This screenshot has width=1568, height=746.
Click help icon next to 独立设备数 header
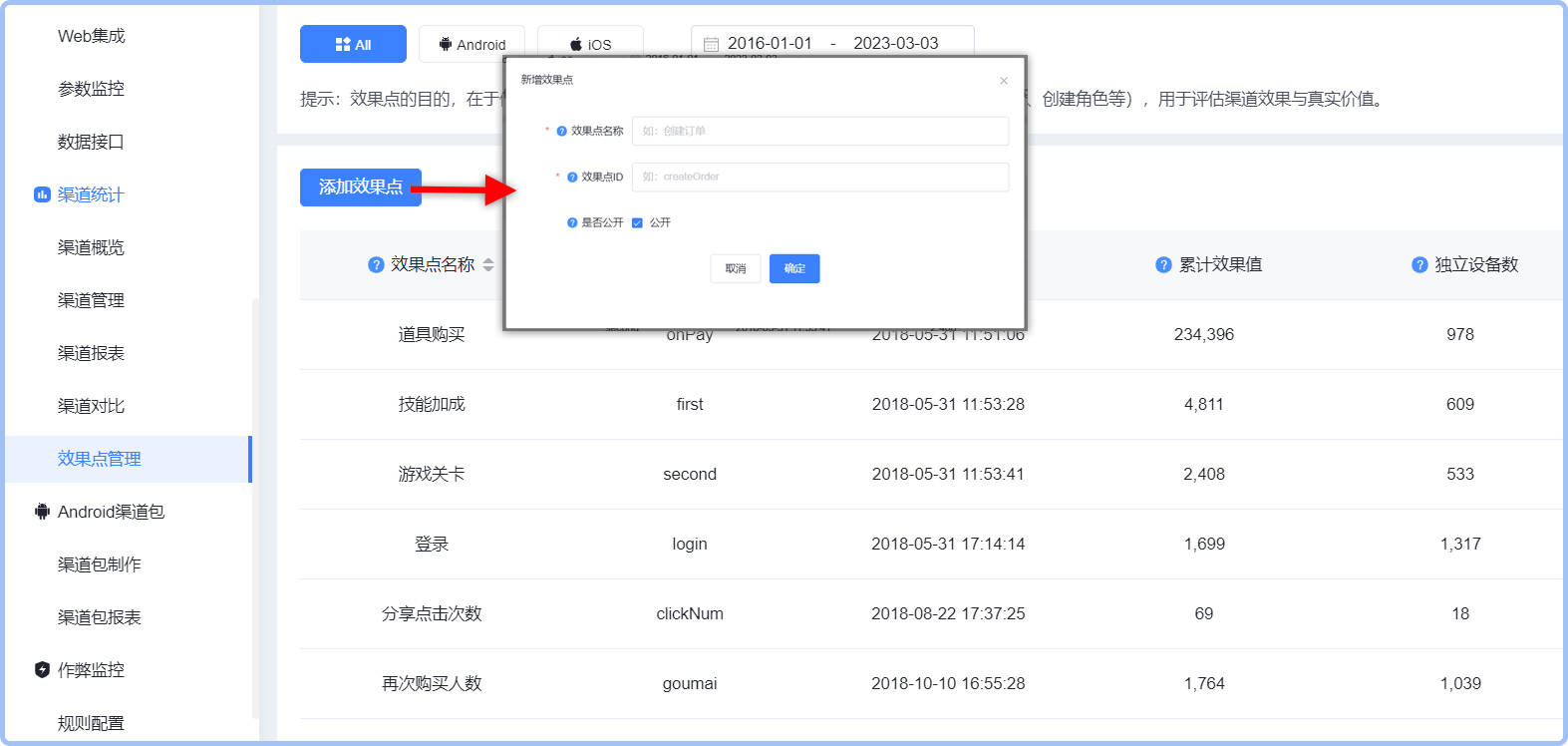pyautogui.click(x=1419, y=264)
